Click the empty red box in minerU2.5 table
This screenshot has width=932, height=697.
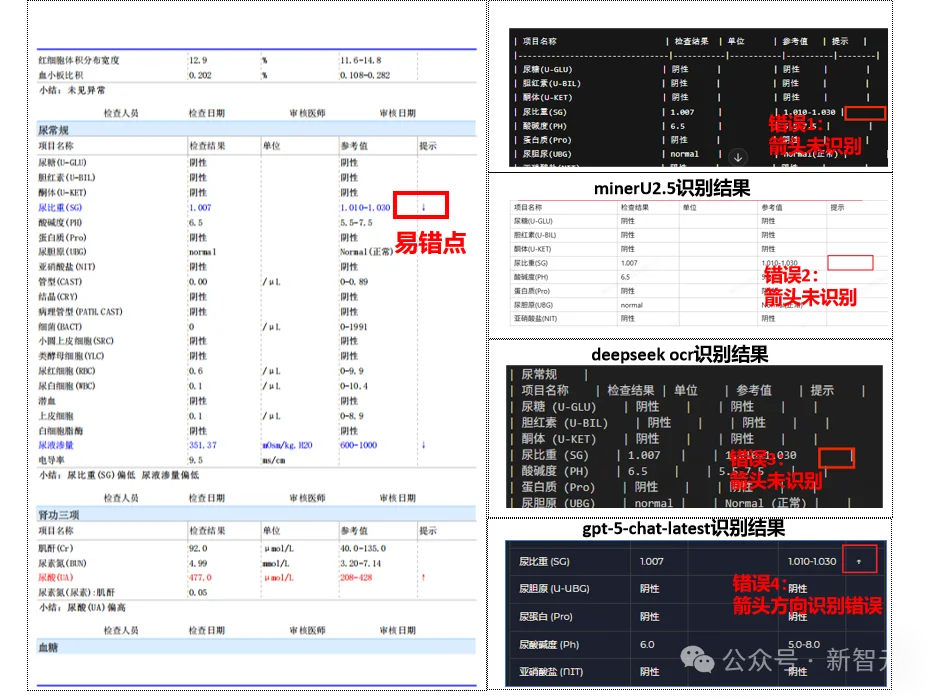850,262
